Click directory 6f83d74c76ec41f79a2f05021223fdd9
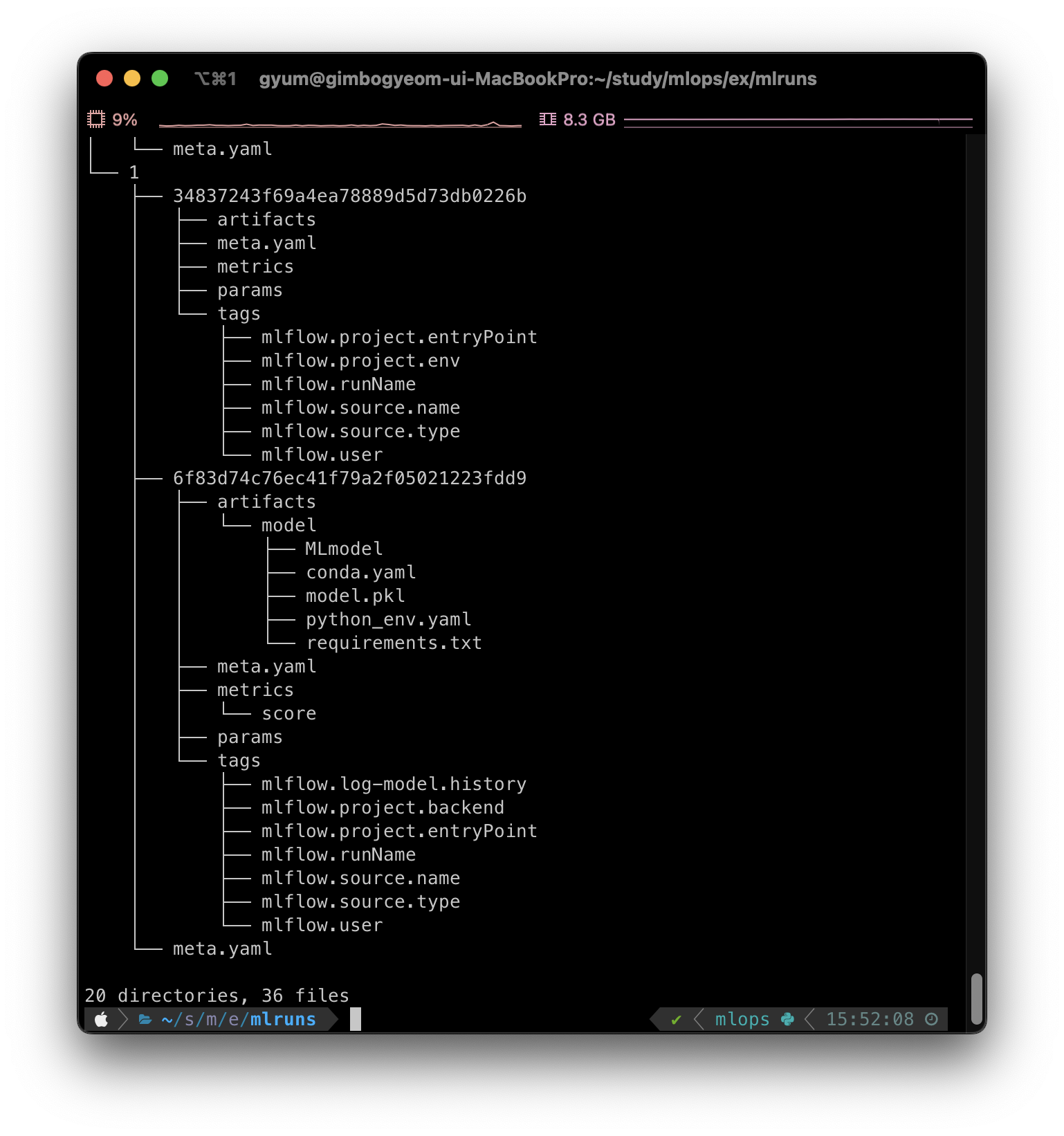1064x1136 pixels. (x=350, y=478)
